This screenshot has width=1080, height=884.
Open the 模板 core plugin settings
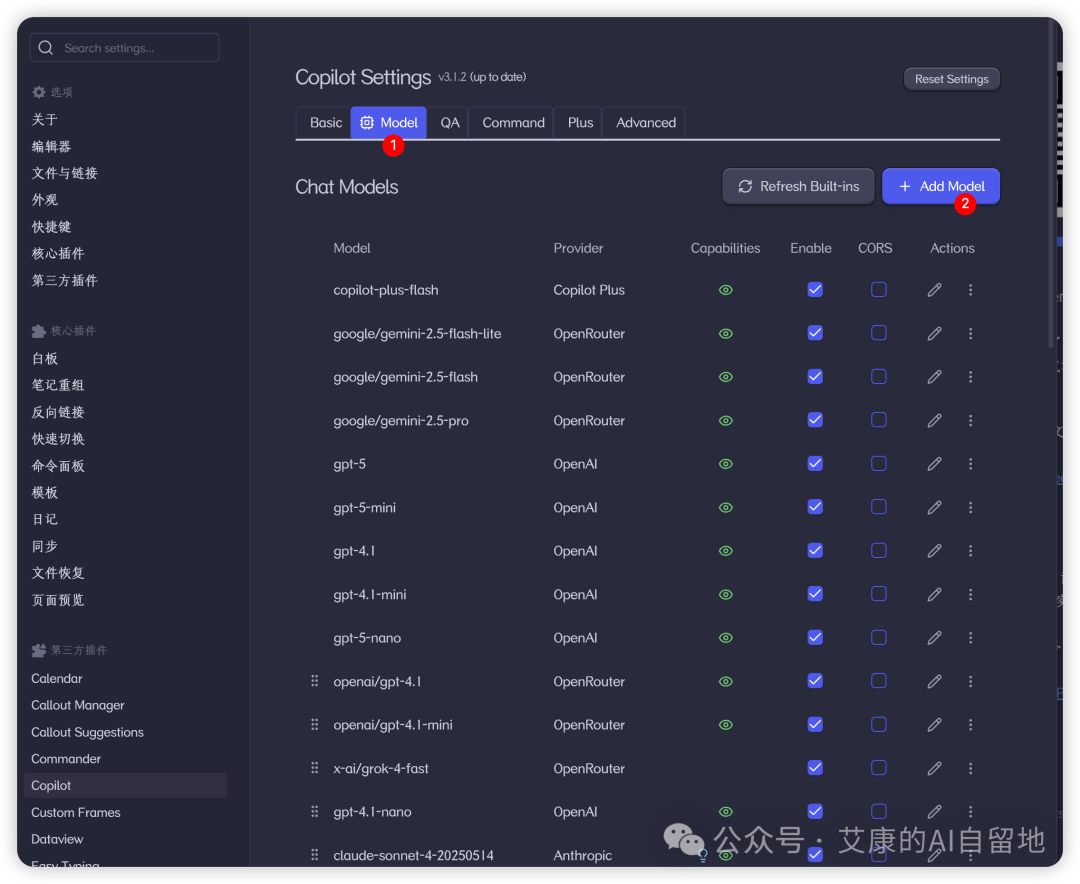(45, 493)
